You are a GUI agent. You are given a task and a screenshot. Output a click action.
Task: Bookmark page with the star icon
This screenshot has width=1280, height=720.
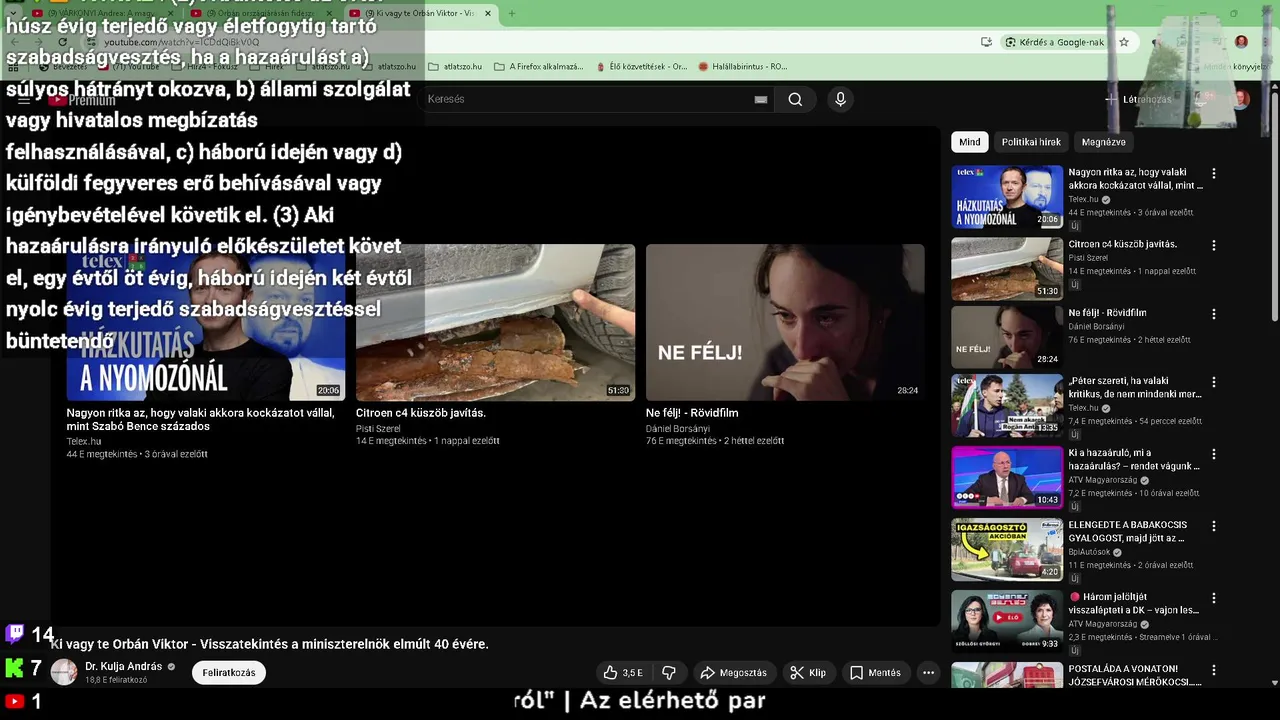[x=1124, y=42]
